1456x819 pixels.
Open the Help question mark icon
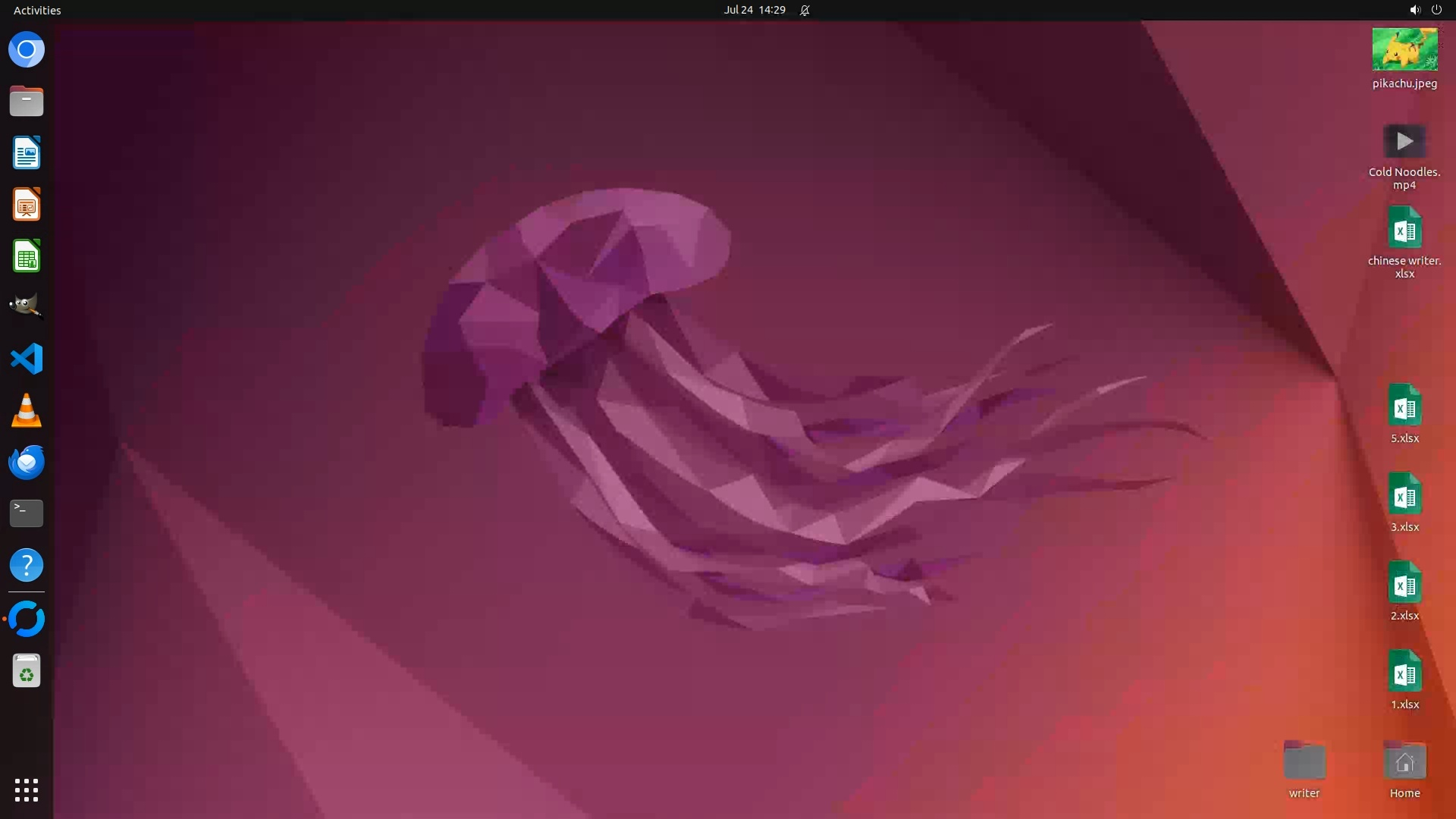click(x=27, y=565)
